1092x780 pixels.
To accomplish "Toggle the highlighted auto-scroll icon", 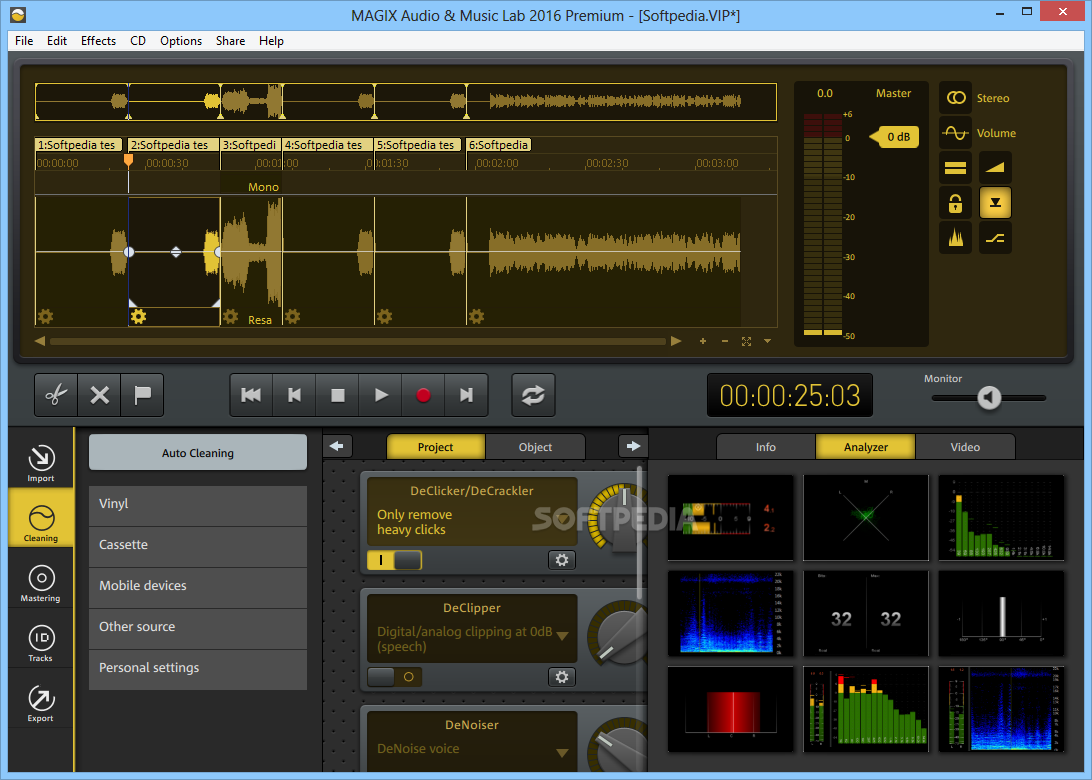I will click(x=995, y=203).
